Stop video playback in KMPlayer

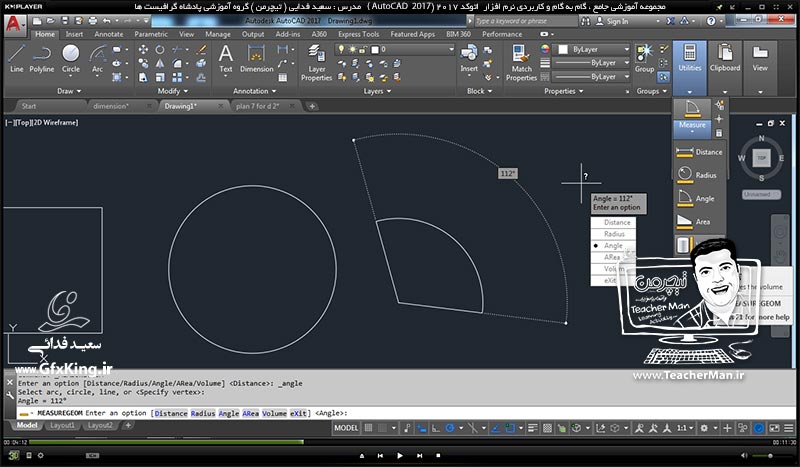tap(438, 455)
